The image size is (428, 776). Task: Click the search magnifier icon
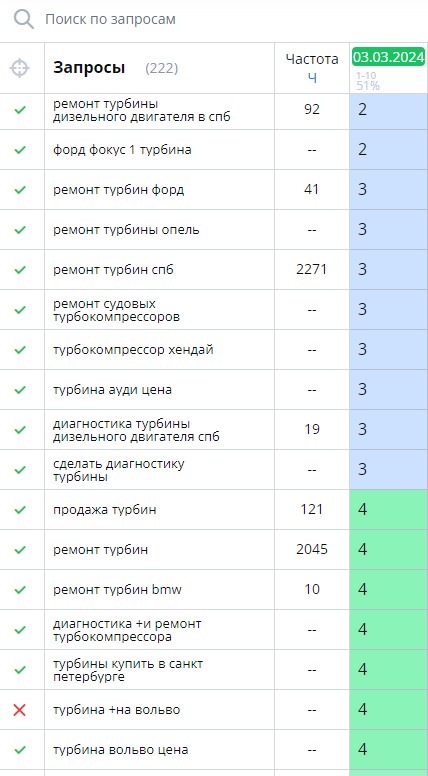point(23,19)
